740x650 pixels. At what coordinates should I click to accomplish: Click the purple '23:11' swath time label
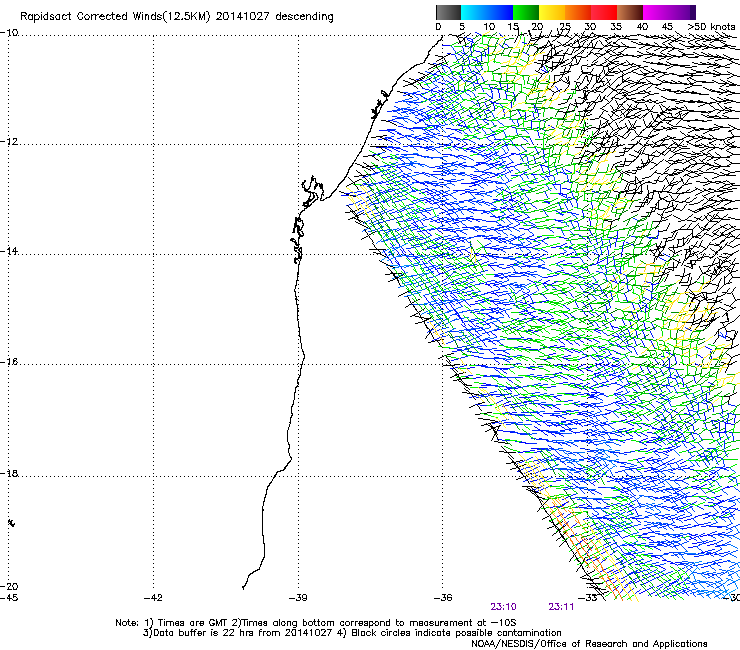pyautogui.click(x=561, y=607)
